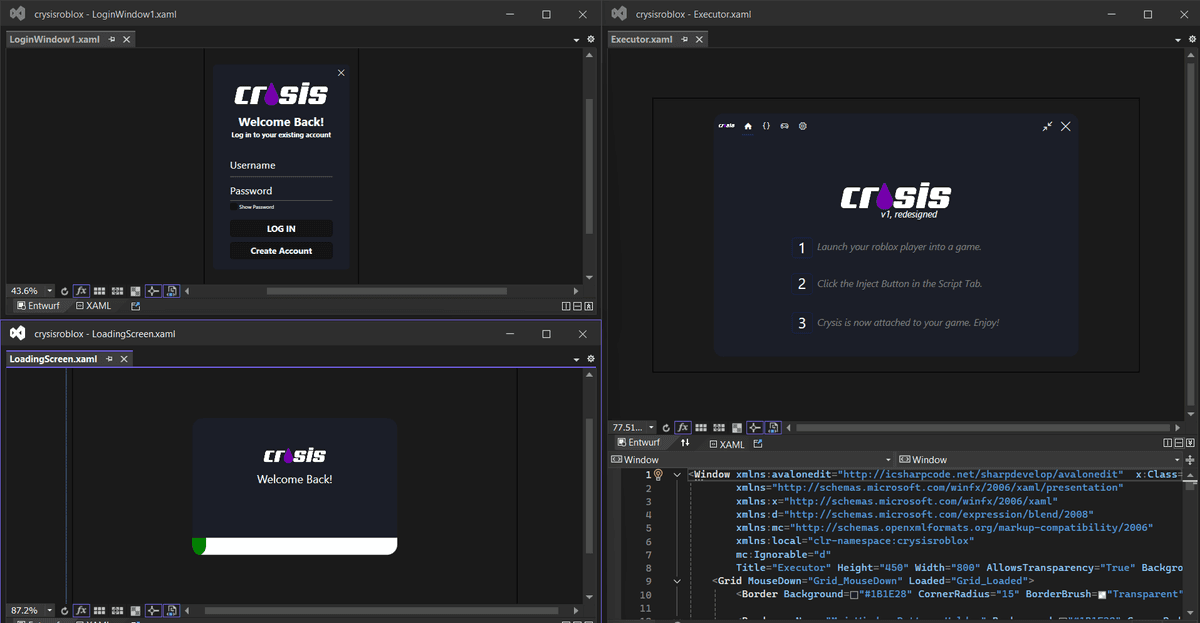Toggle snapping to snaplines in the Executor designer

click(x=755, y=427)
